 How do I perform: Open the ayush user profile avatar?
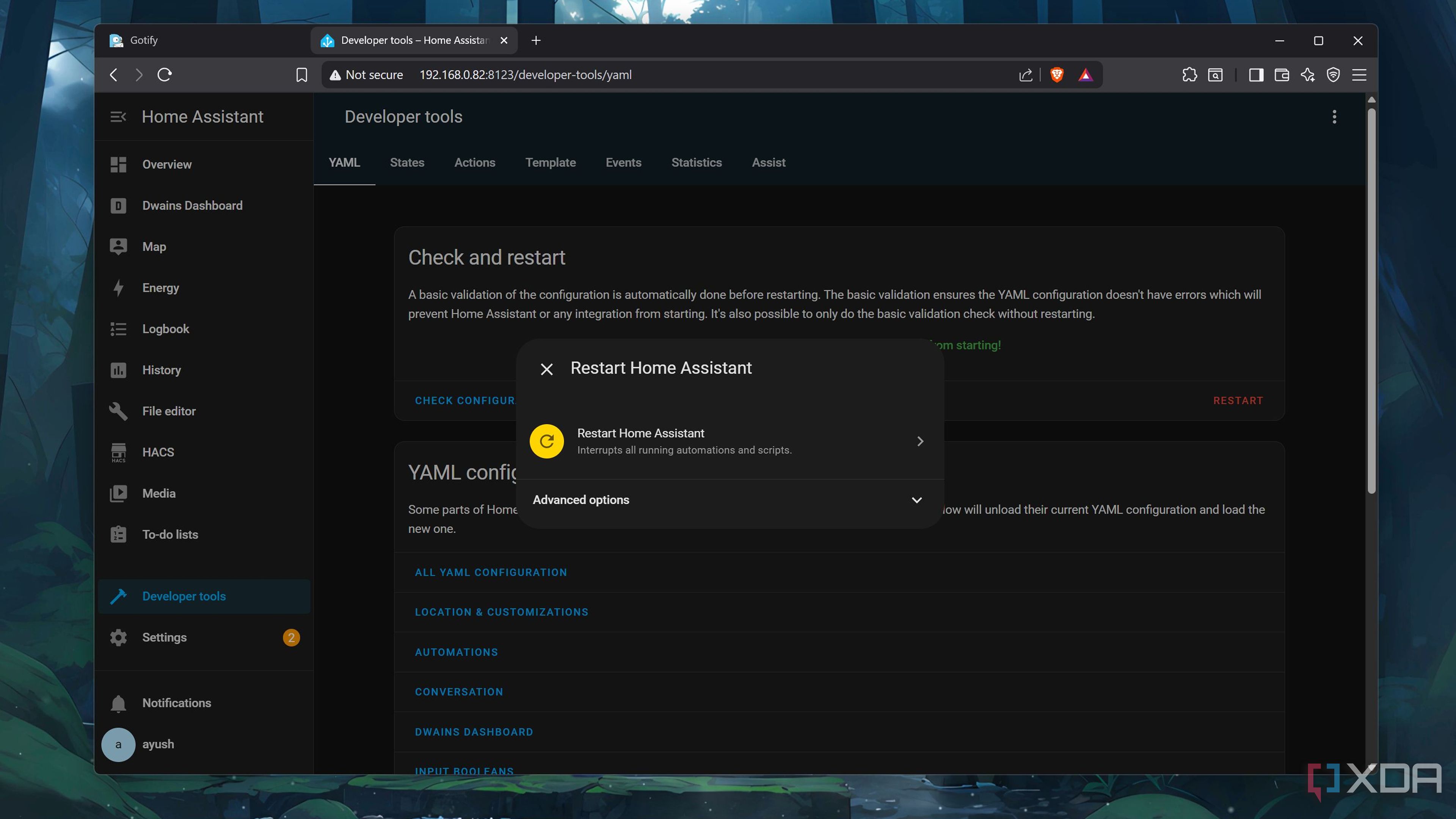coord(118,744)
